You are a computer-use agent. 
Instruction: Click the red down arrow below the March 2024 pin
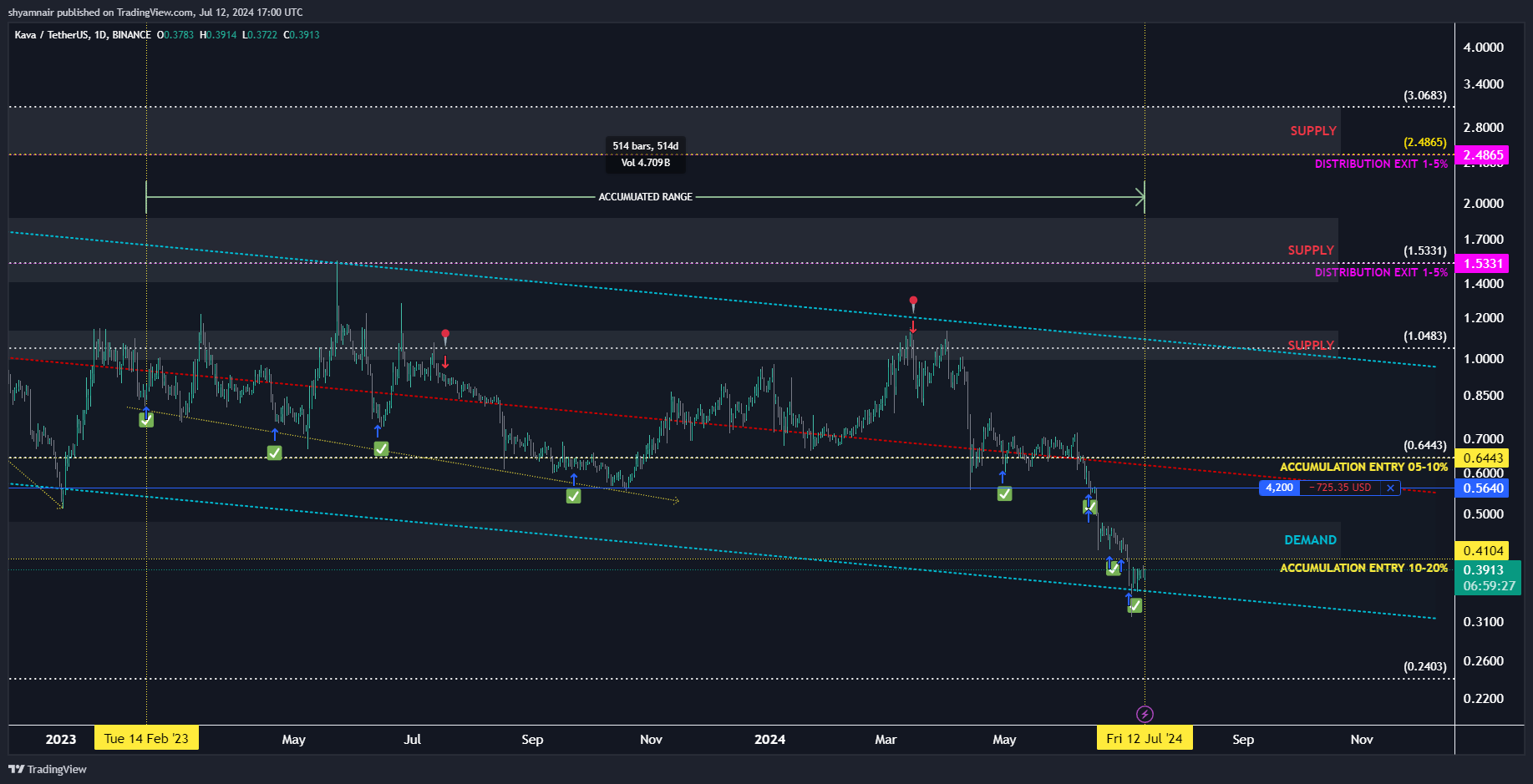[913, 327]
